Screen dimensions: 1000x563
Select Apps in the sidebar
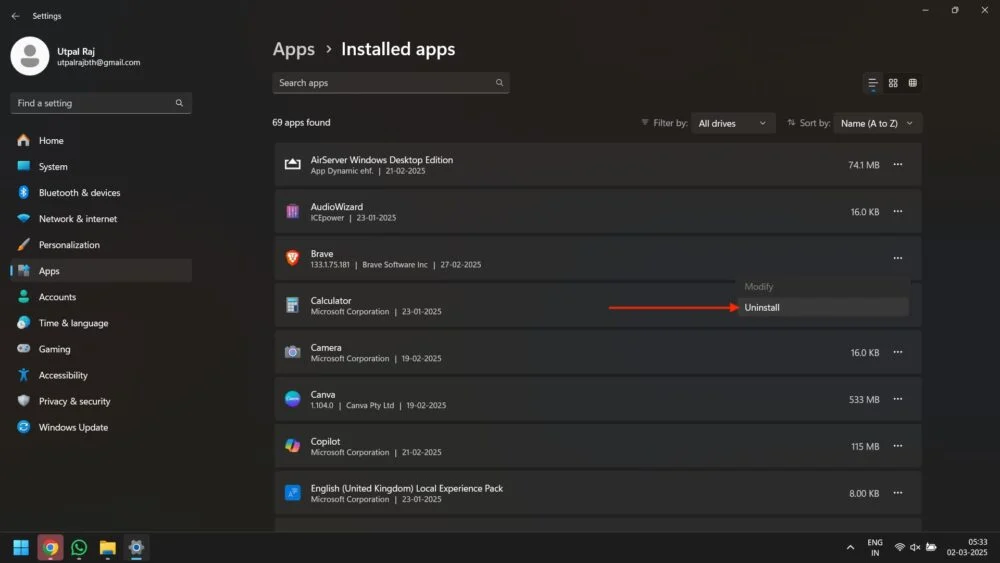click(101, 271)
